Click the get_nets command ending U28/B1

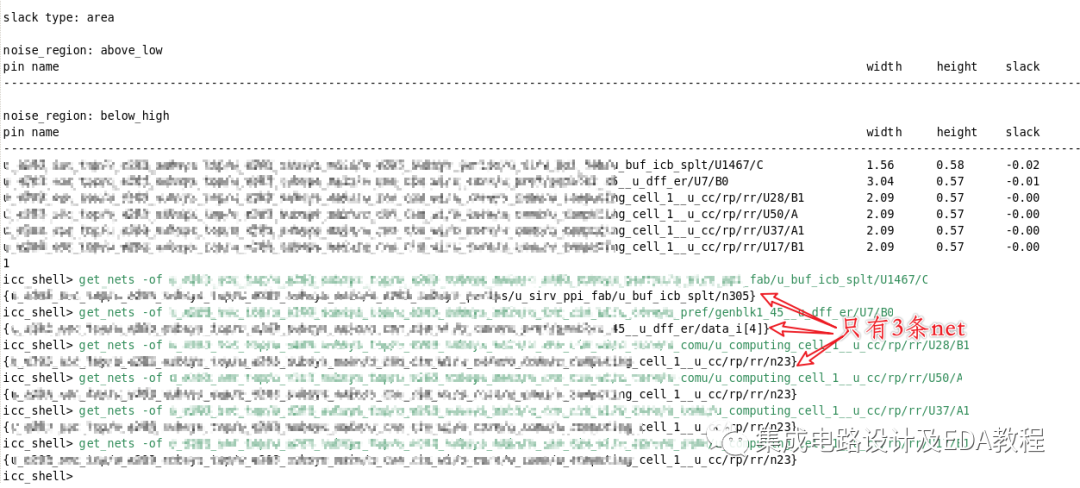click(524, 345)
